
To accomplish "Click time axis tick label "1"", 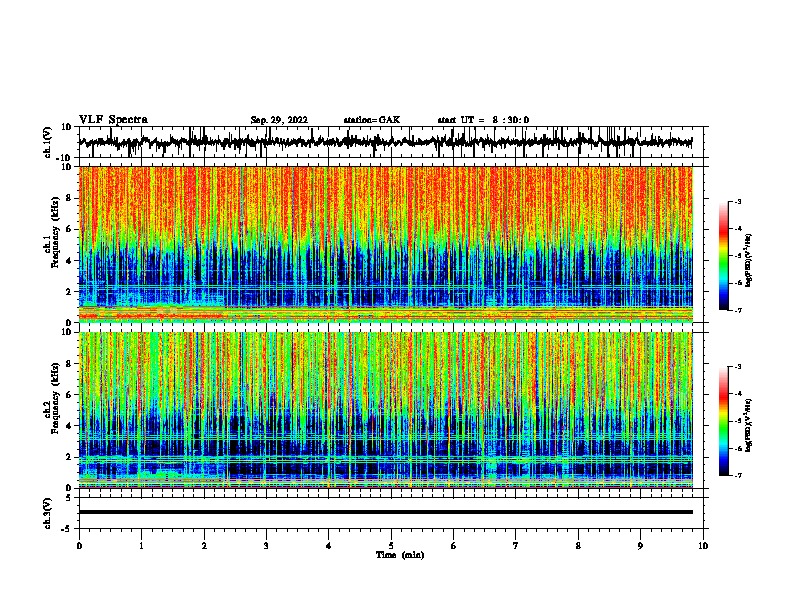I will point(141,546).
